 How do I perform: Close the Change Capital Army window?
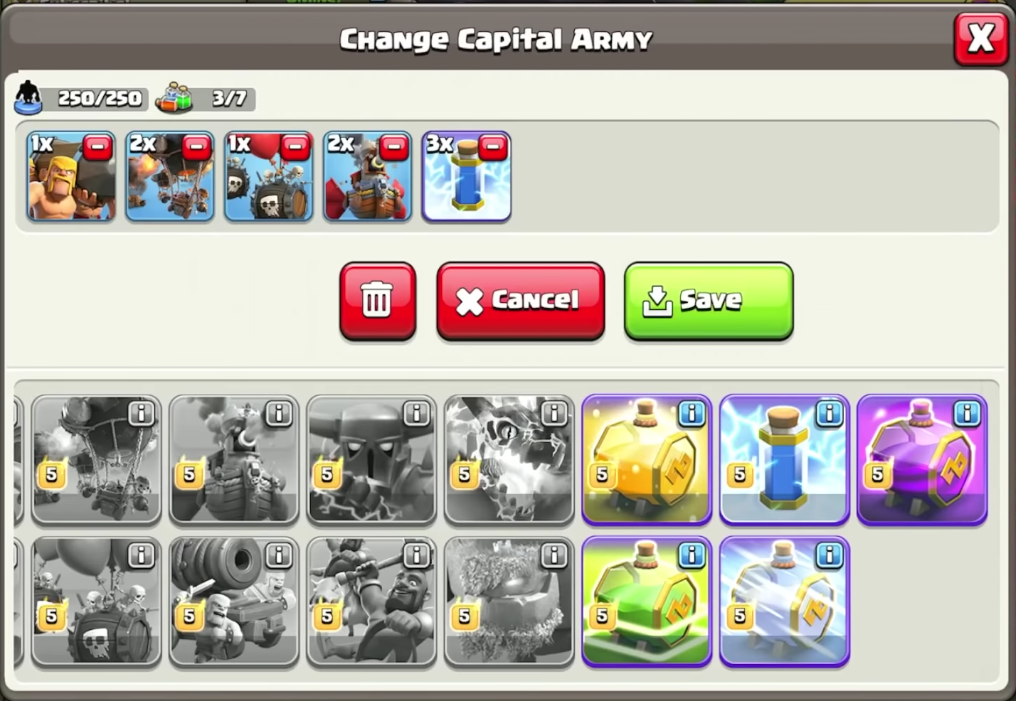[x=980, y=39]
